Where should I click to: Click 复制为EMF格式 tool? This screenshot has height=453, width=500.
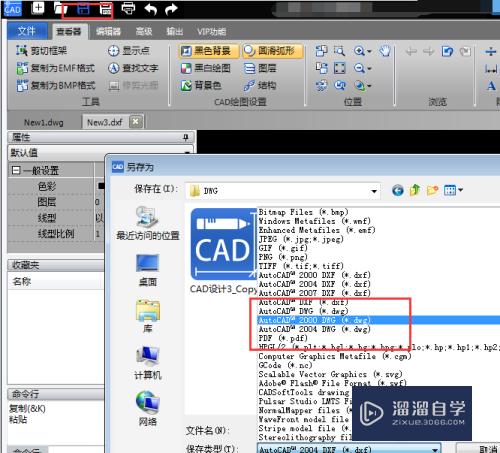click(x=56, y=68)
